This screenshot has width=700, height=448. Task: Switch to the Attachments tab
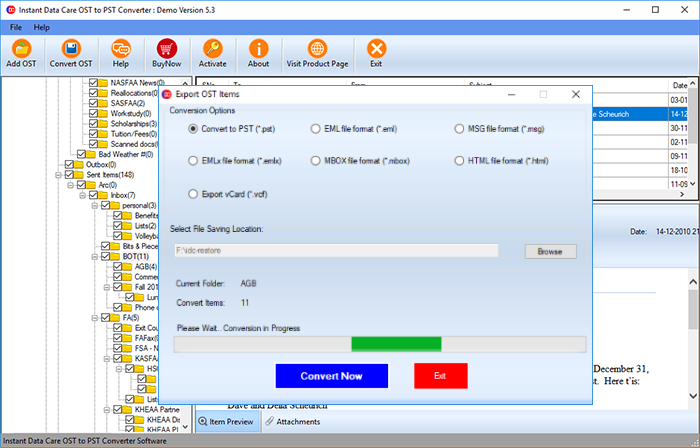[293, 422]
